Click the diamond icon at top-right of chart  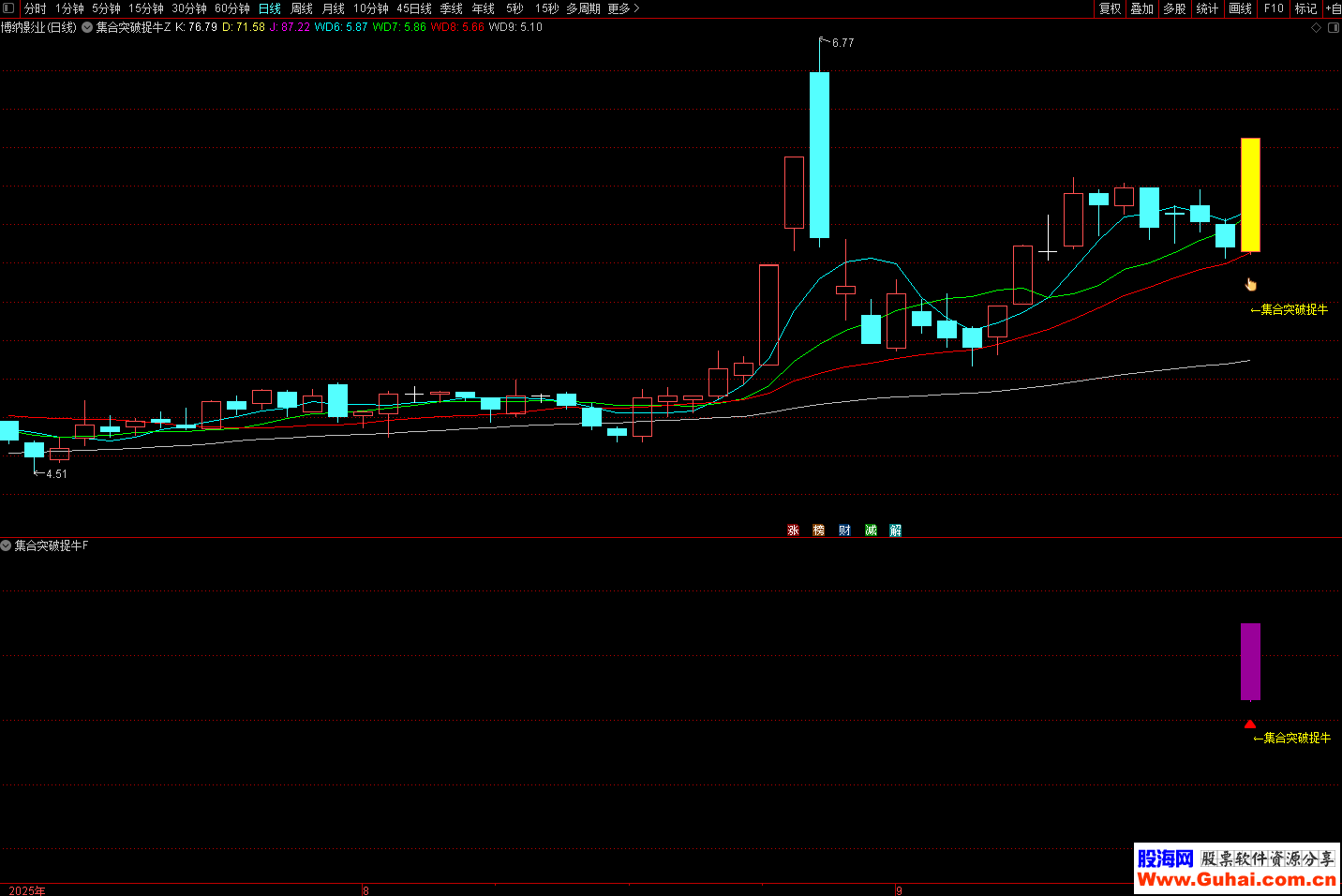[1316, 27]
